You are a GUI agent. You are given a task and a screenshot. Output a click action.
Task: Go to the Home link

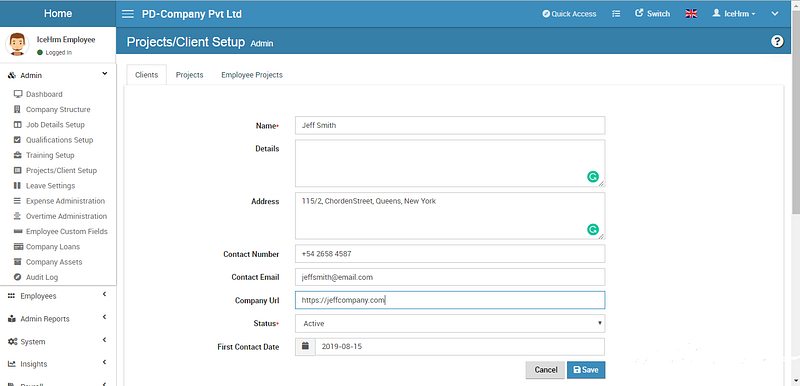pos(58,13)
